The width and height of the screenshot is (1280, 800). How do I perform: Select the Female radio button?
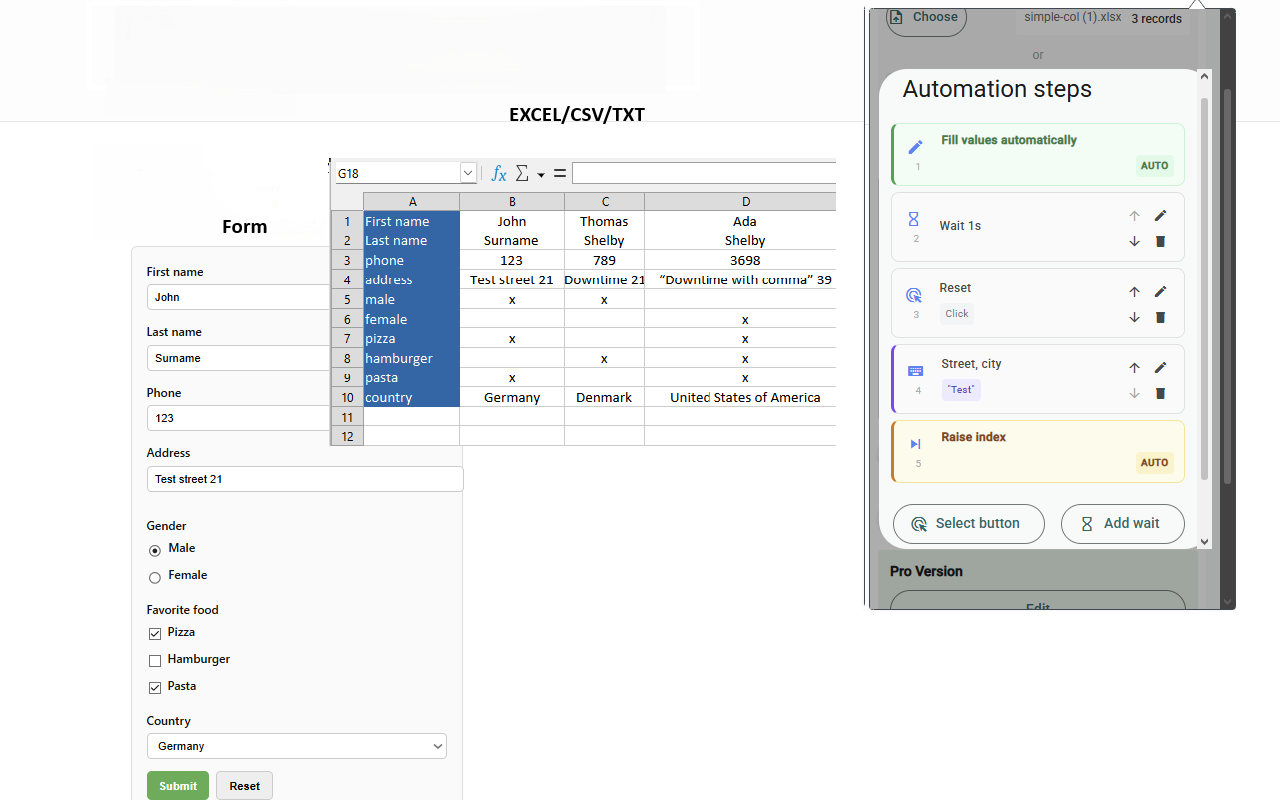point(155,577)
